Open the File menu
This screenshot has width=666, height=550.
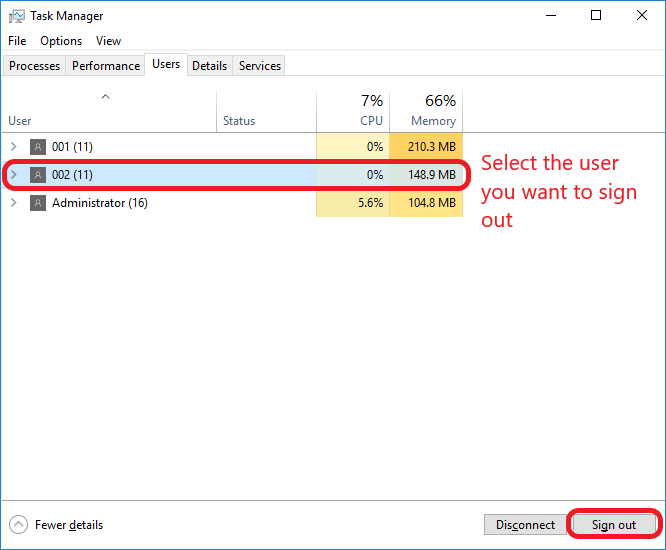(17, 41)
